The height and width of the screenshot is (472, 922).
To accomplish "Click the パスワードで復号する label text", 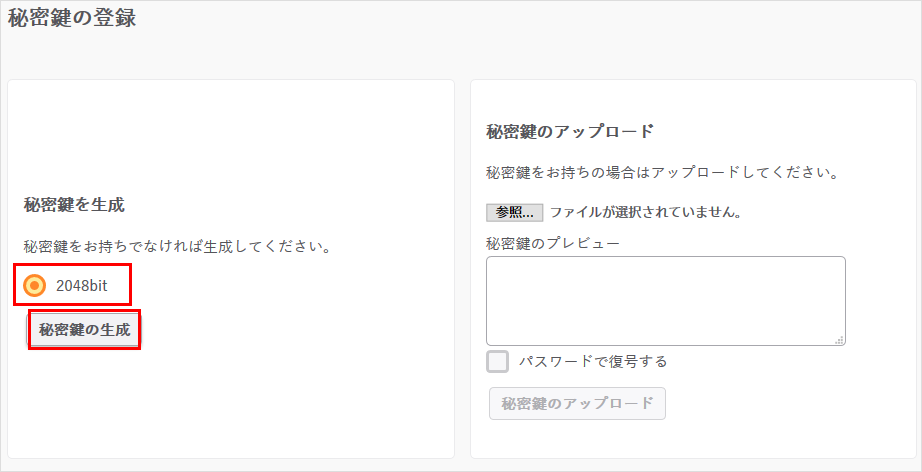I will [x=592, y=361].
